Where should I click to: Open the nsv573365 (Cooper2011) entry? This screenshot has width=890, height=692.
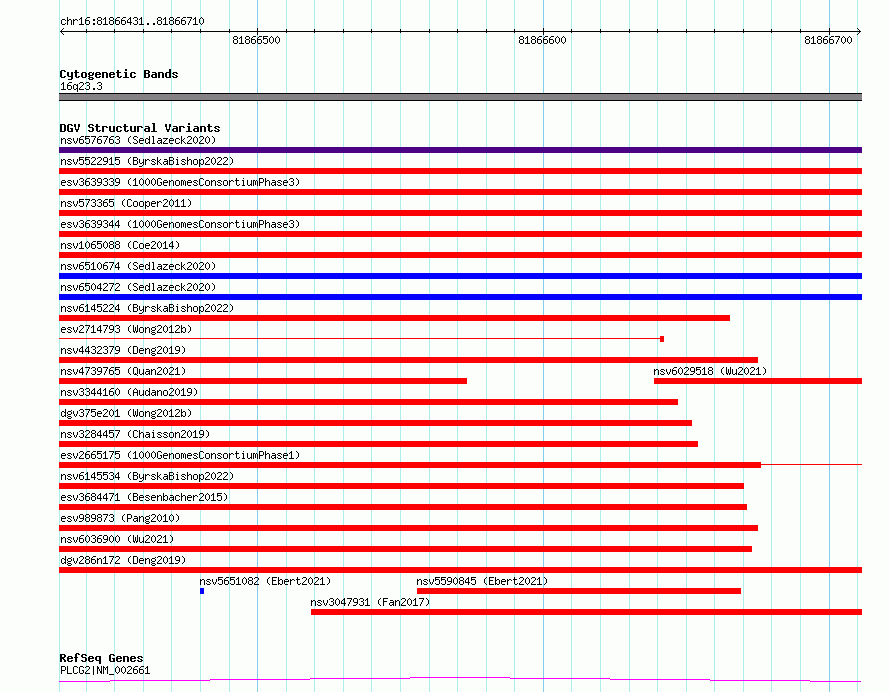[126, 203]
